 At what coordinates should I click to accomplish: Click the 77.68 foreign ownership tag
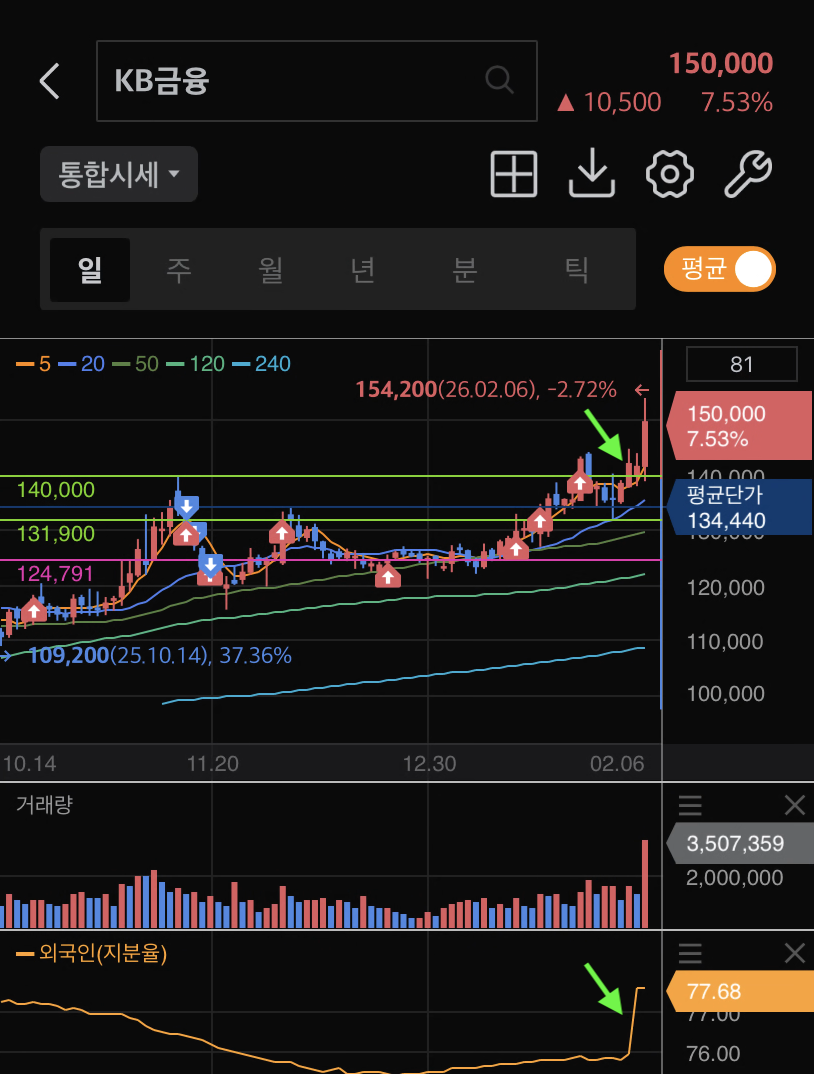pos(739,991)
